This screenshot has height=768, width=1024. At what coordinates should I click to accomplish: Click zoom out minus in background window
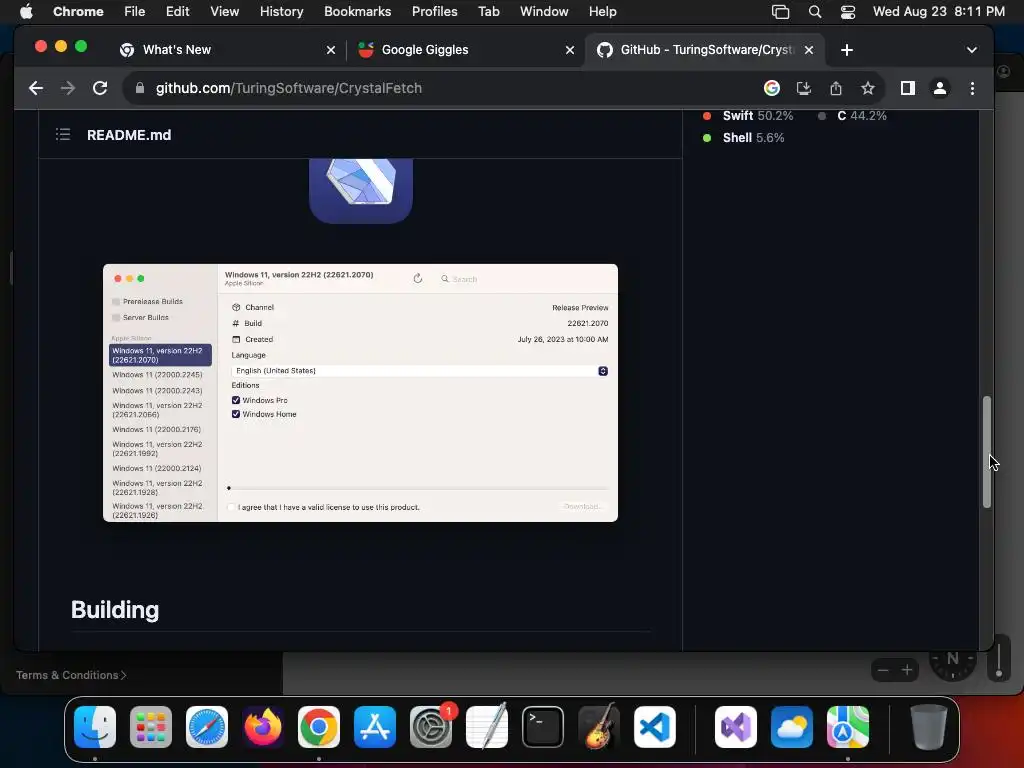point(883,670)
